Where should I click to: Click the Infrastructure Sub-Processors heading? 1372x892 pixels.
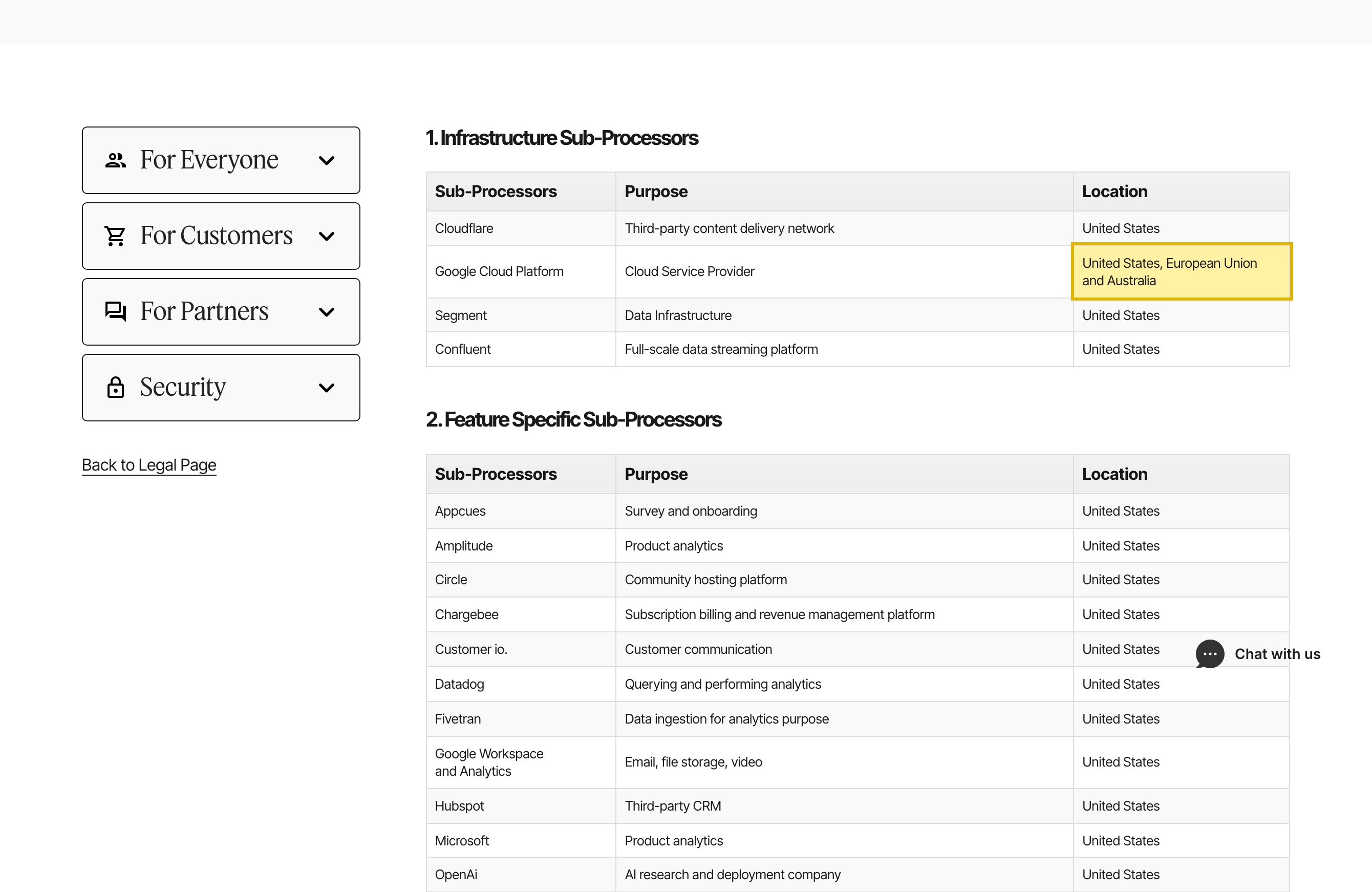point(562,138)
